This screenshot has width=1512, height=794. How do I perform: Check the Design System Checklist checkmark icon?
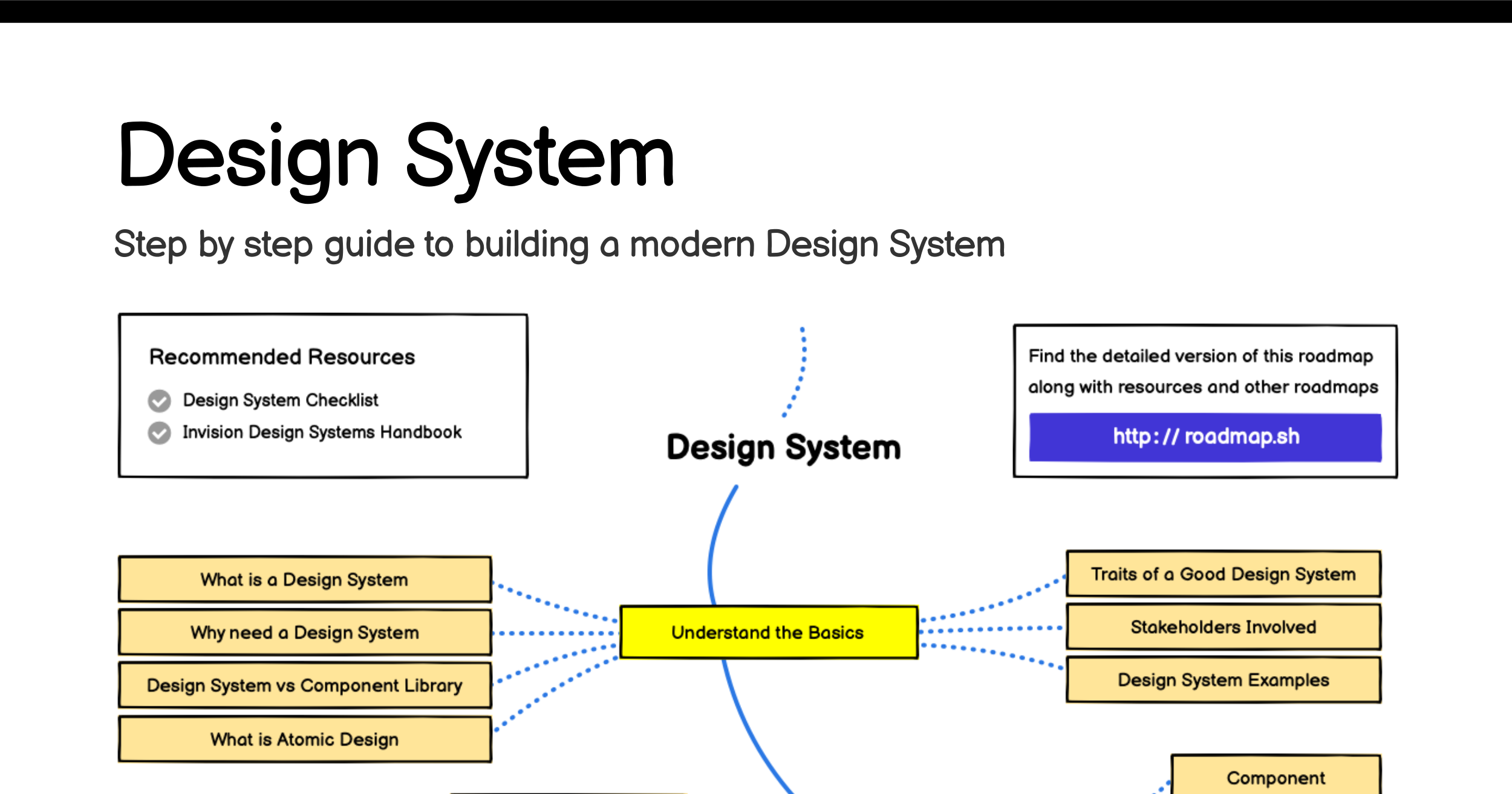coord(159,400)
